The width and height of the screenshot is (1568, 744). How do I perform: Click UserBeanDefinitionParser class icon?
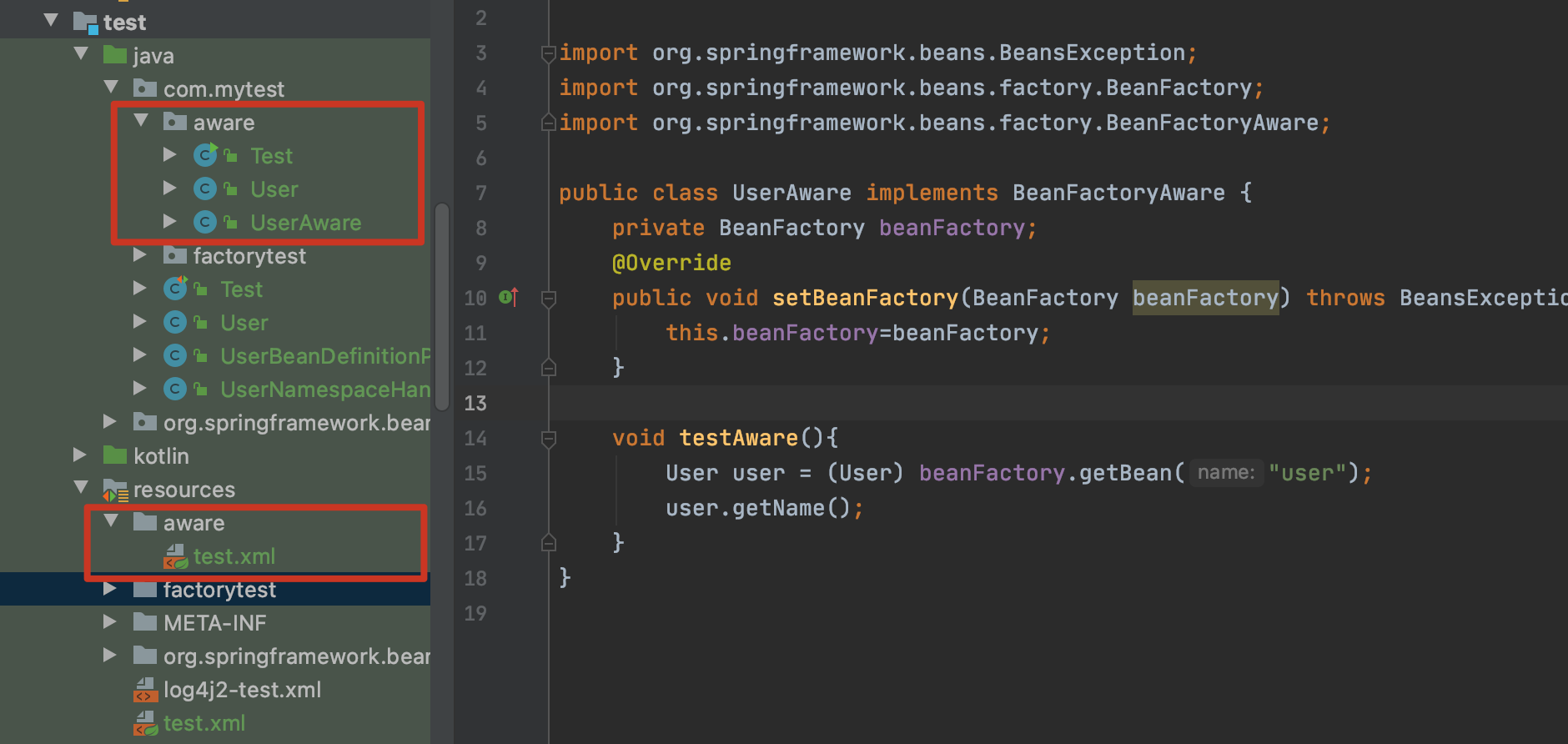[175, 355]
